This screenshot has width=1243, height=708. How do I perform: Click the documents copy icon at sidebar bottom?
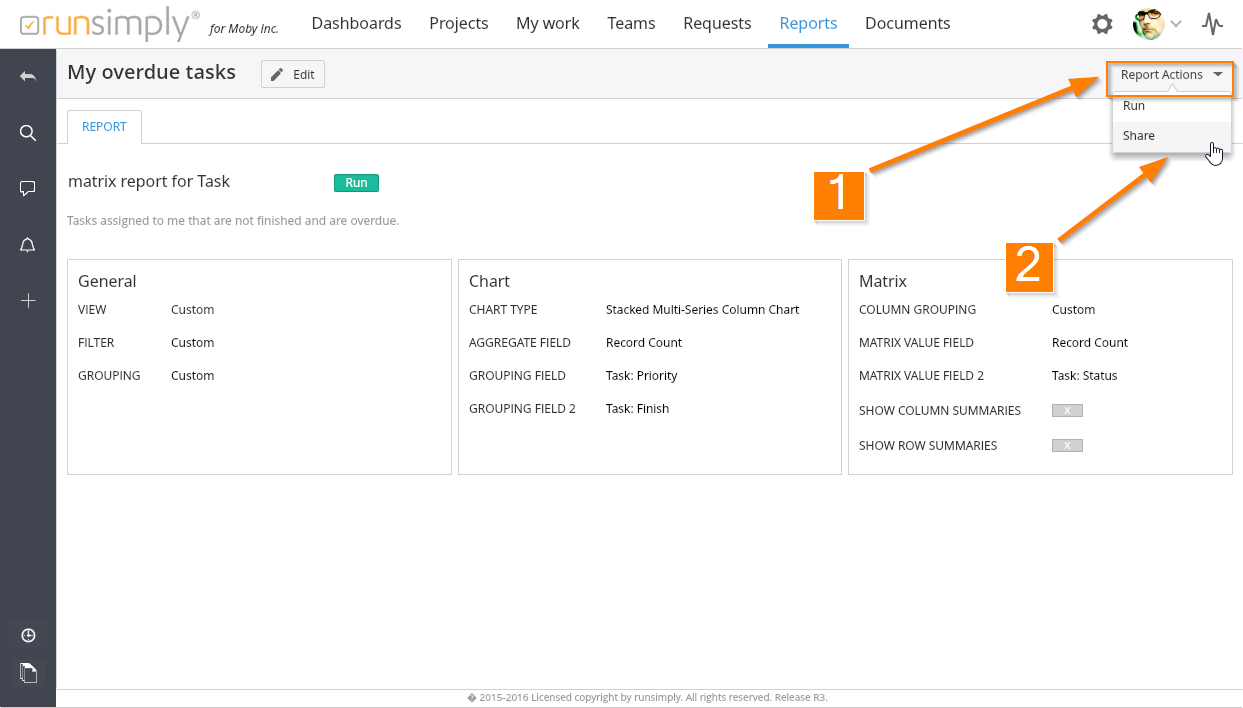[28, 673]
